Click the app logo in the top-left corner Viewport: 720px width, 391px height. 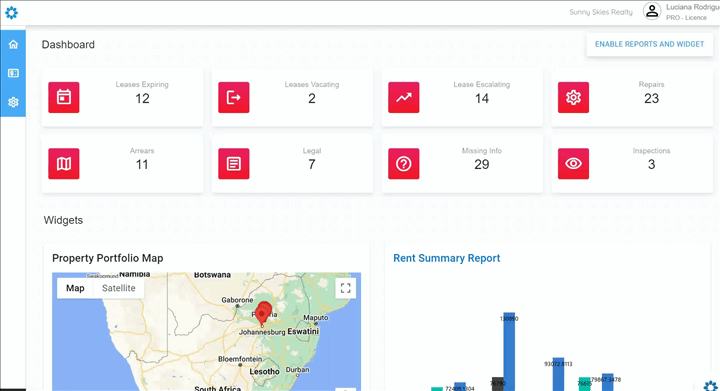(11, 12)
